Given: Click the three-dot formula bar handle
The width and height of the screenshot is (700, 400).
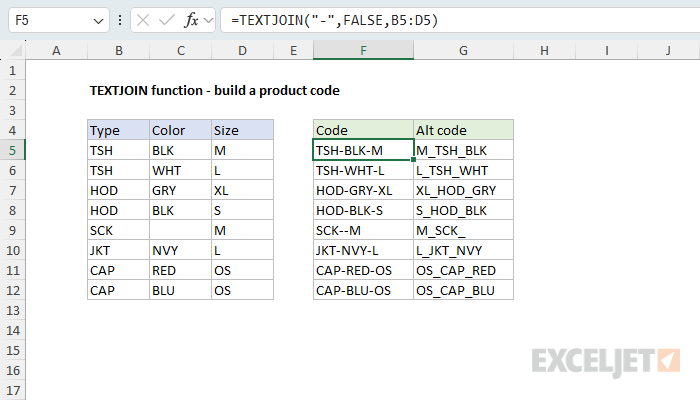Looking at the screenshot, I should click(x=120, y=20).
